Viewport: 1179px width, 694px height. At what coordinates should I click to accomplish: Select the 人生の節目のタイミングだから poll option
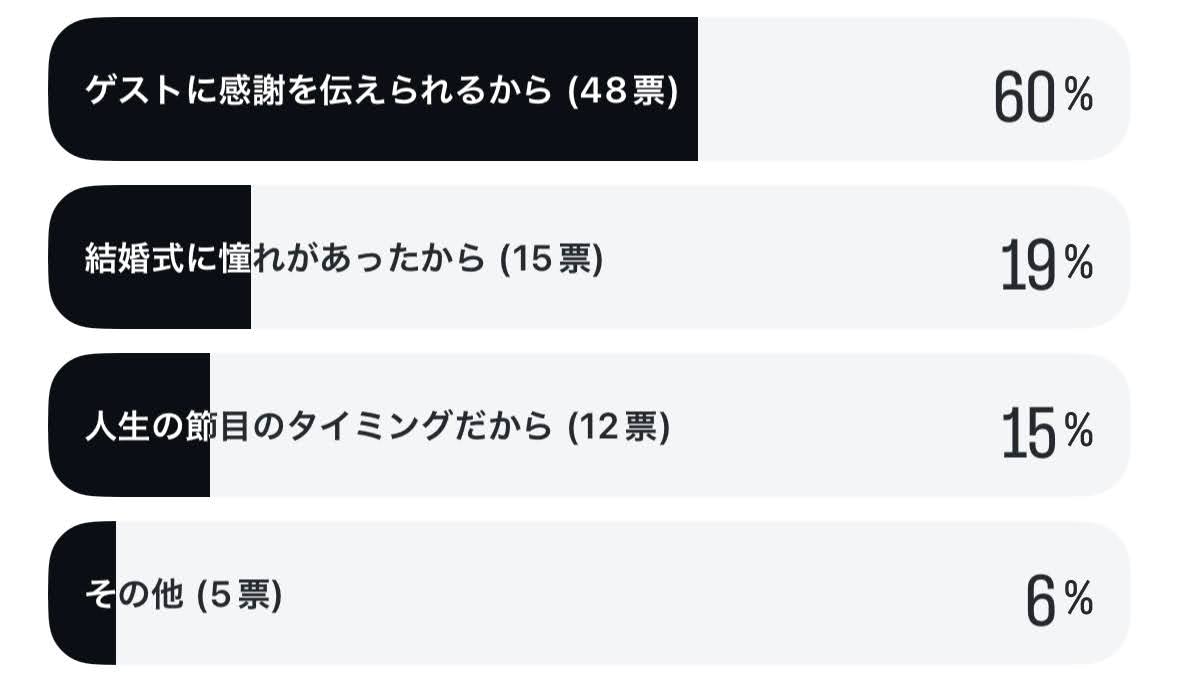pyautogui.click(x=589, y=425)
